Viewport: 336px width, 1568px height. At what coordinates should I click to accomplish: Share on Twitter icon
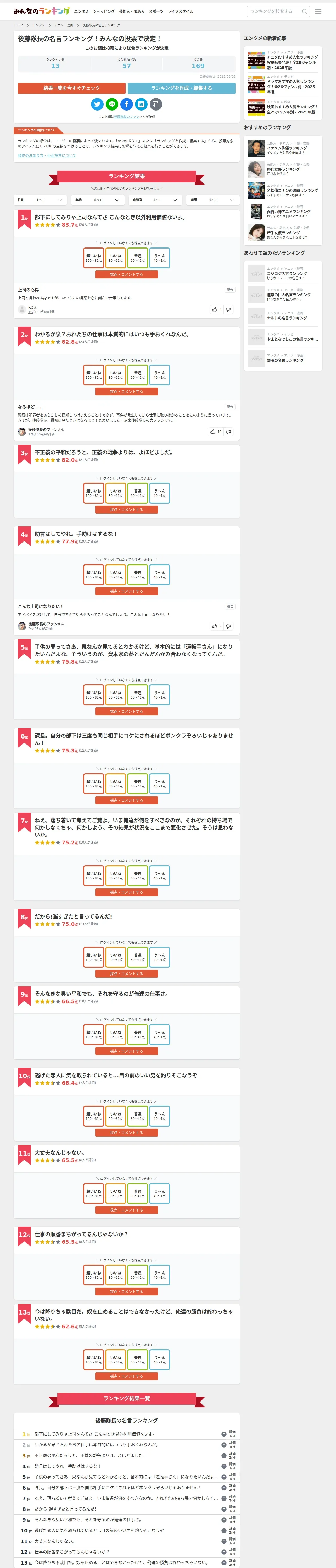(97, 104)
